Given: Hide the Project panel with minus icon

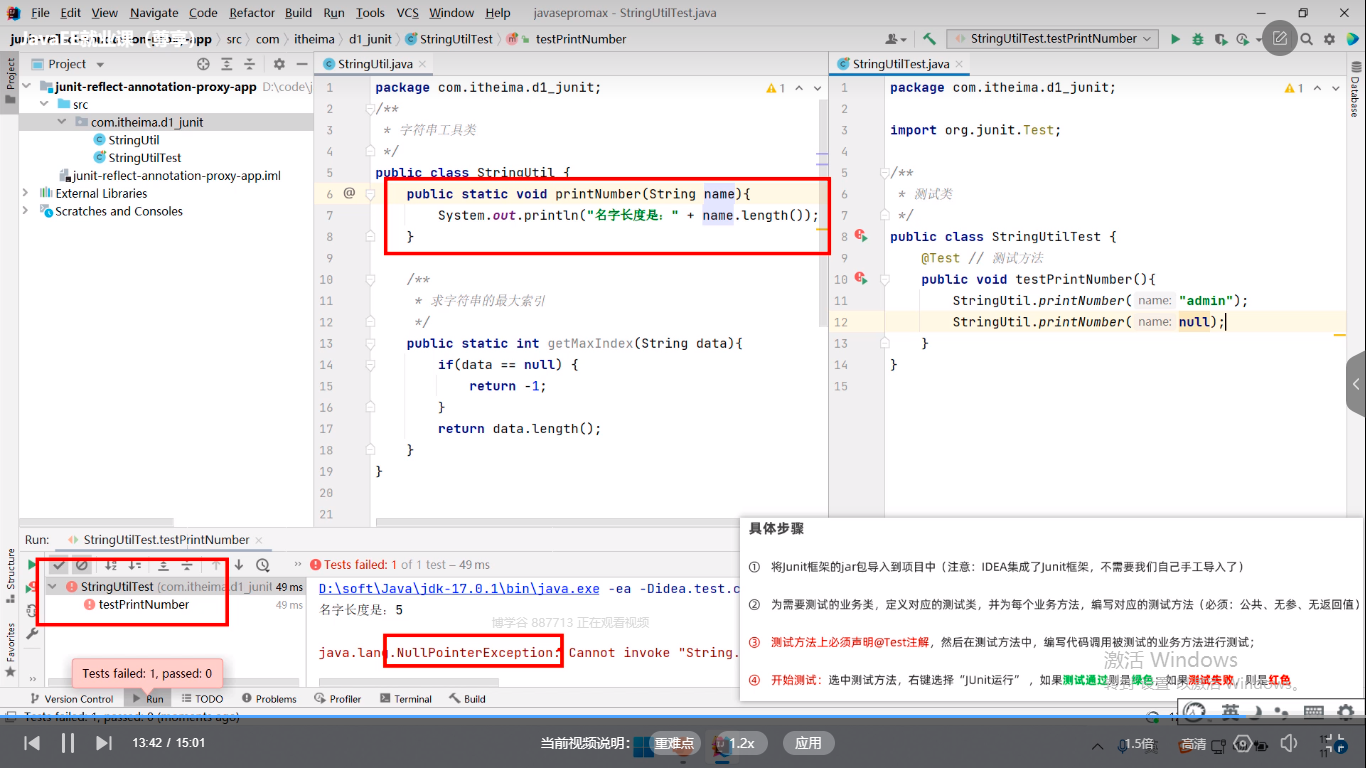Looking at the screenshot, I should pos(302,64).
